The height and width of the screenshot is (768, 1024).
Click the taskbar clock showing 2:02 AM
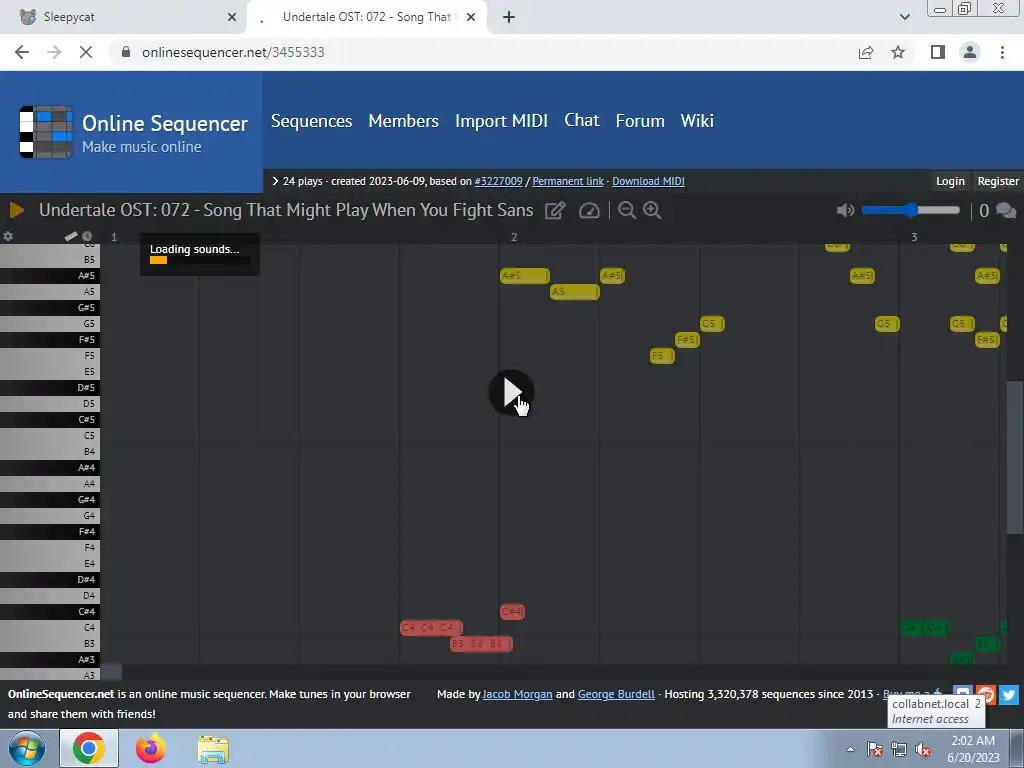973,749
